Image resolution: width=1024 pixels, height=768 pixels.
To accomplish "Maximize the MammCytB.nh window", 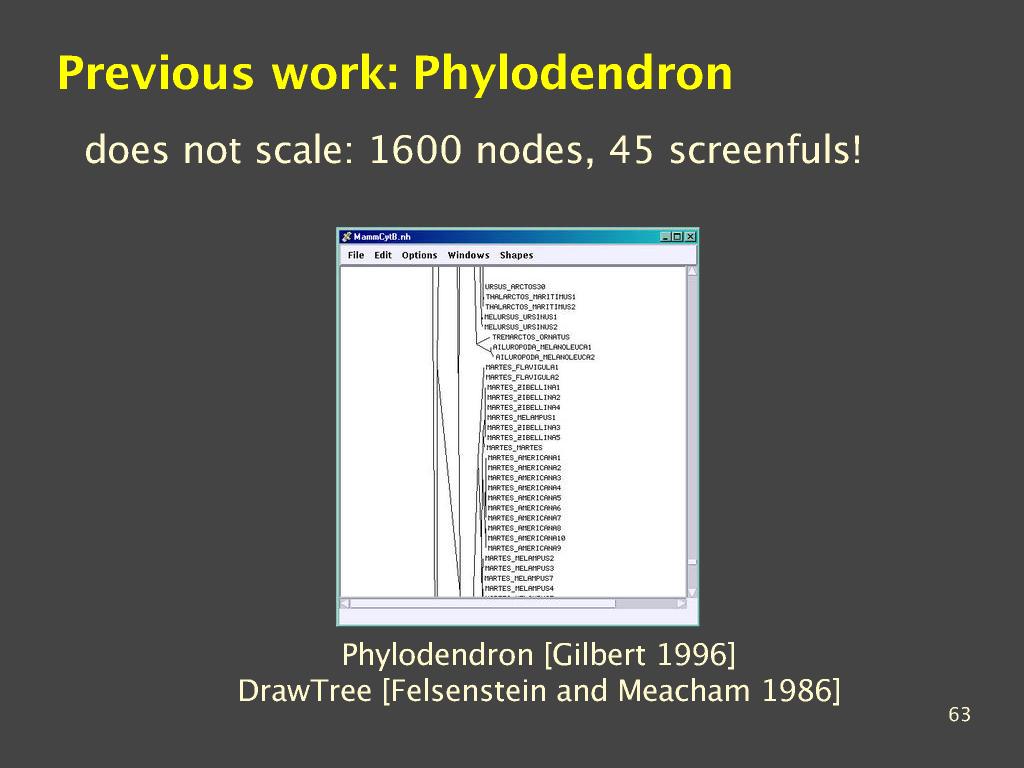I will pos(677,237).
